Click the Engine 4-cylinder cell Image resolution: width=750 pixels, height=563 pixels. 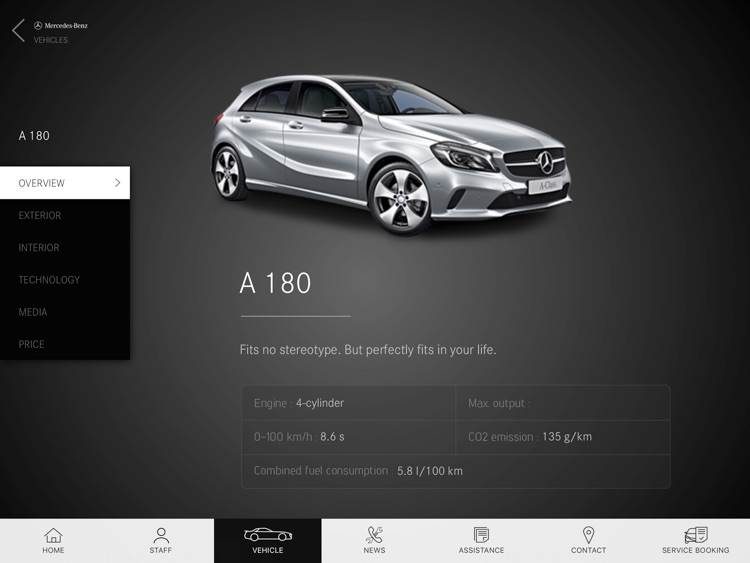click(348, 403)
